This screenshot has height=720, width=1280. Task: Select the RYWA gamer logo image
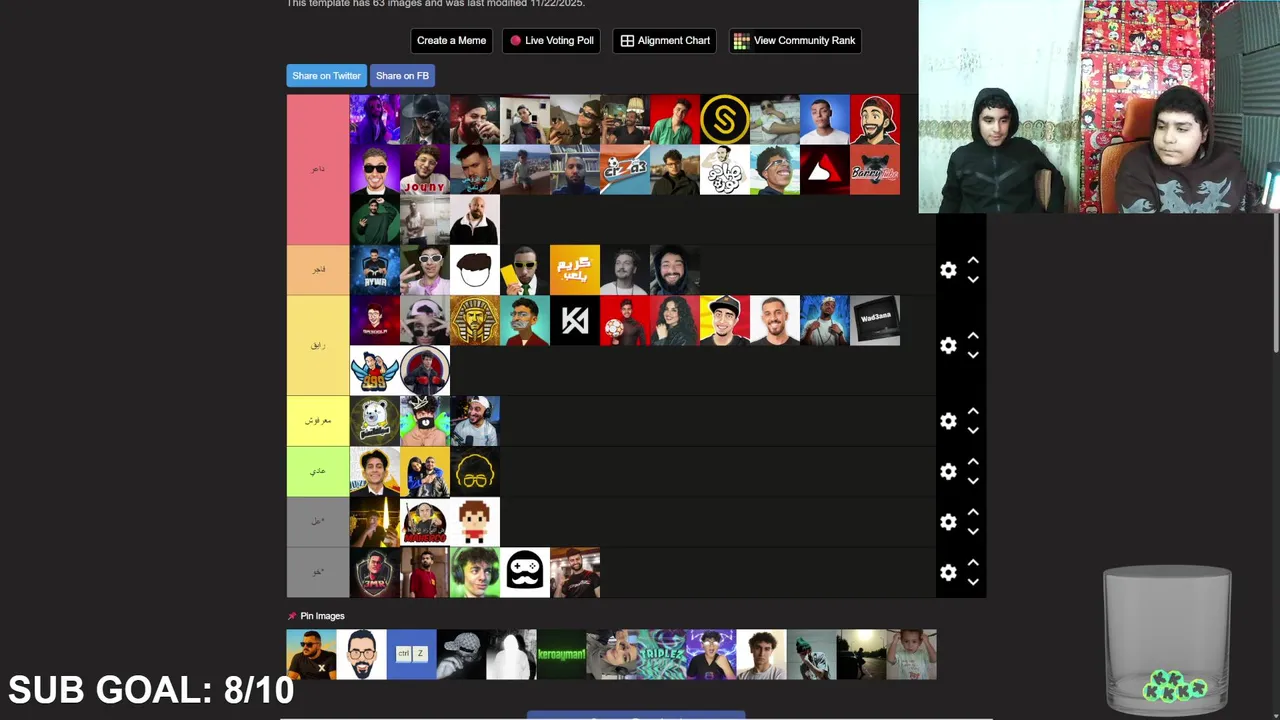pyautogui.click(x=375, y=270)
